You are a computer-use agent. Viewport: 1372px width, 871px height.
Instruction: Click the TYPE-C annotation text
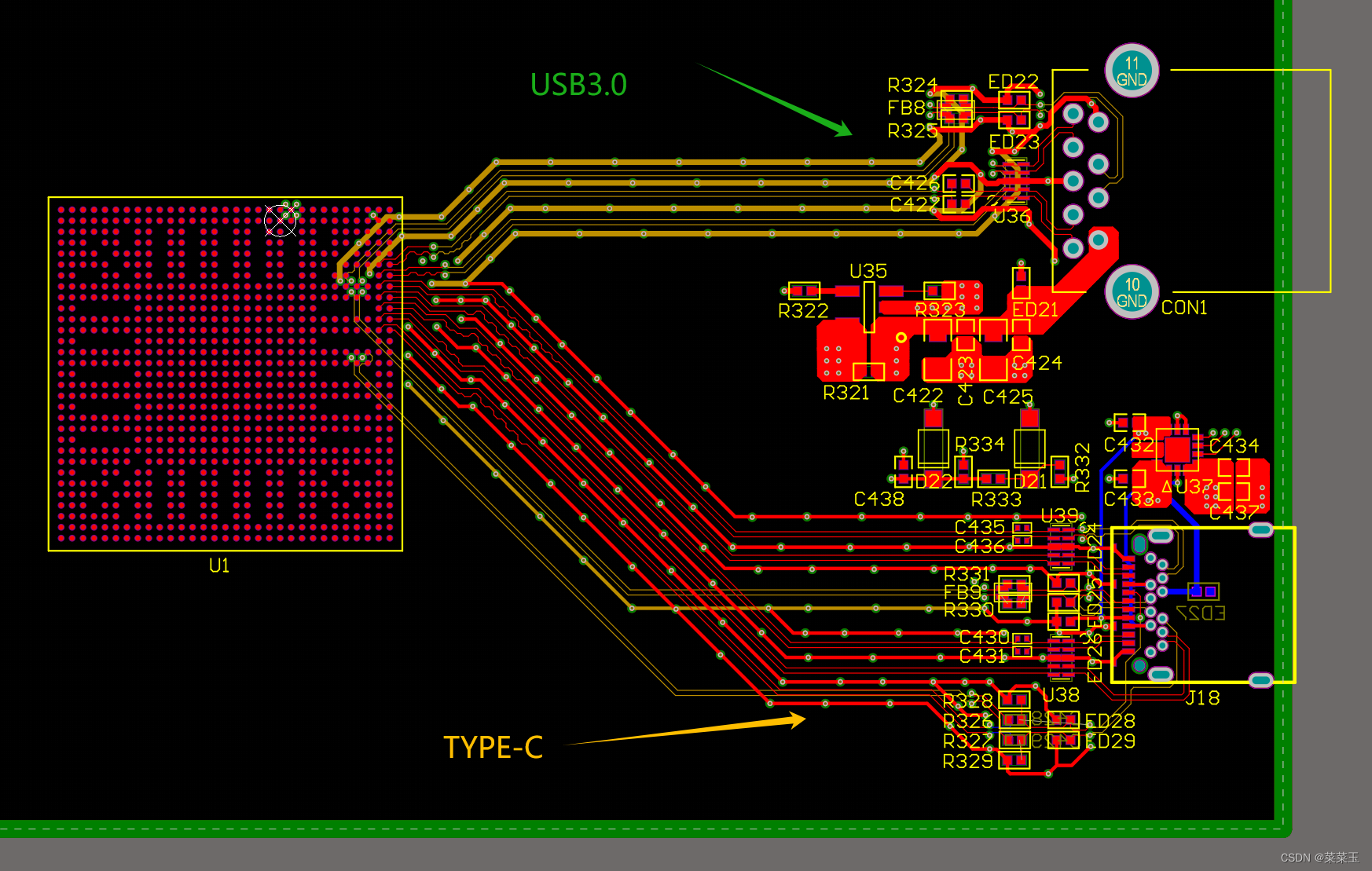tap(493, 748)
